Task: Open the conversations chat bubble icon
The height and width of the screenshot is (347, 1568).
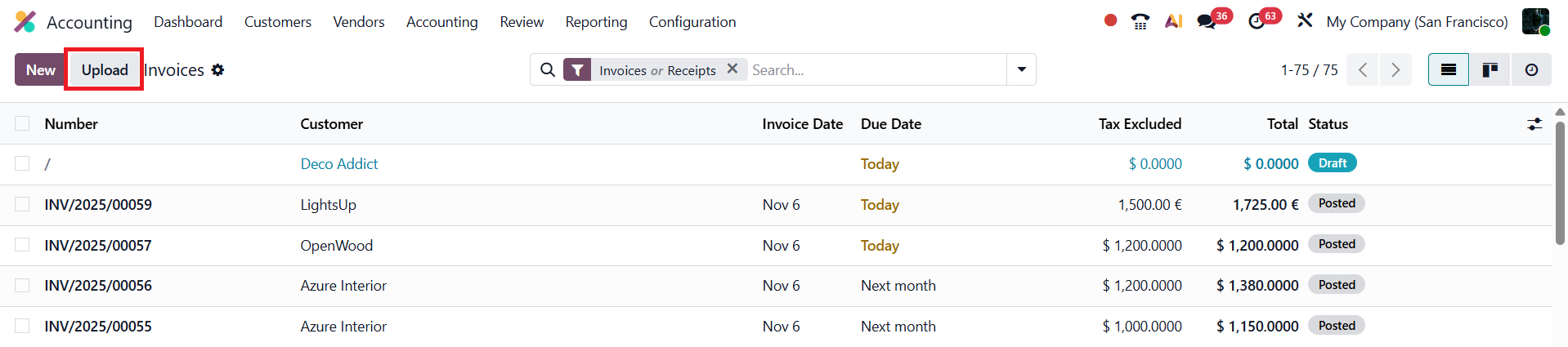Action: (x=1207, y=22)
